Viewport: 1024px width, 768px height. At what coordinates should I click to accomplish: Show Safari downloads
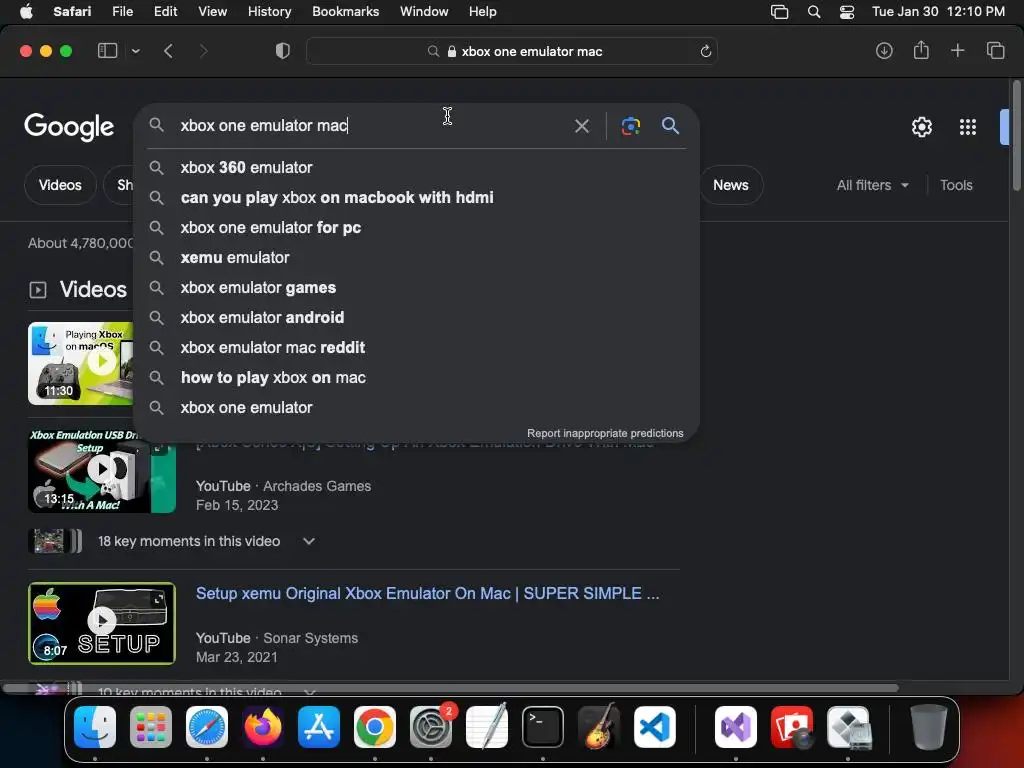click(x=884, y=51)
